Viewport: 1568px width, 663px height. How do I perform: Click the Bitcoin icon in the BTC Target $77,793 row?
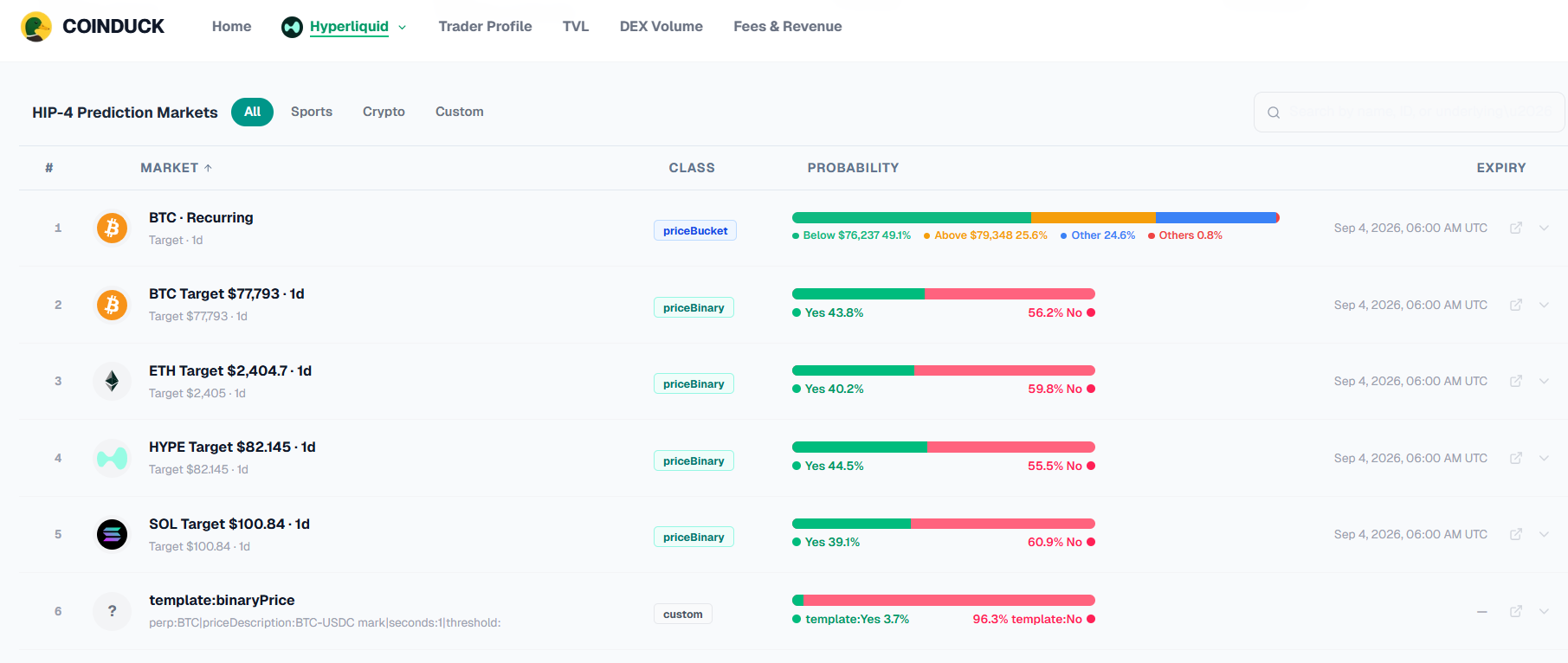pos(112,305)
